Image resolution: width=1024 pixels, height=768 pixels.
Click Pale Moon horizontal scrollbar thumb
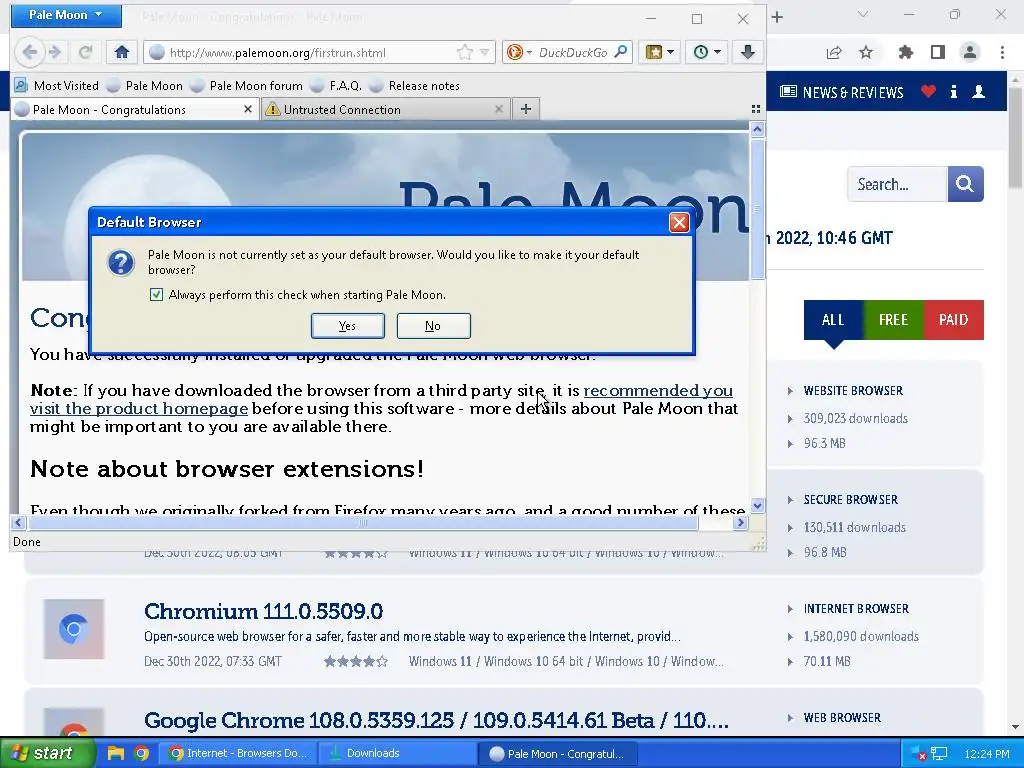tap(363, 522)
